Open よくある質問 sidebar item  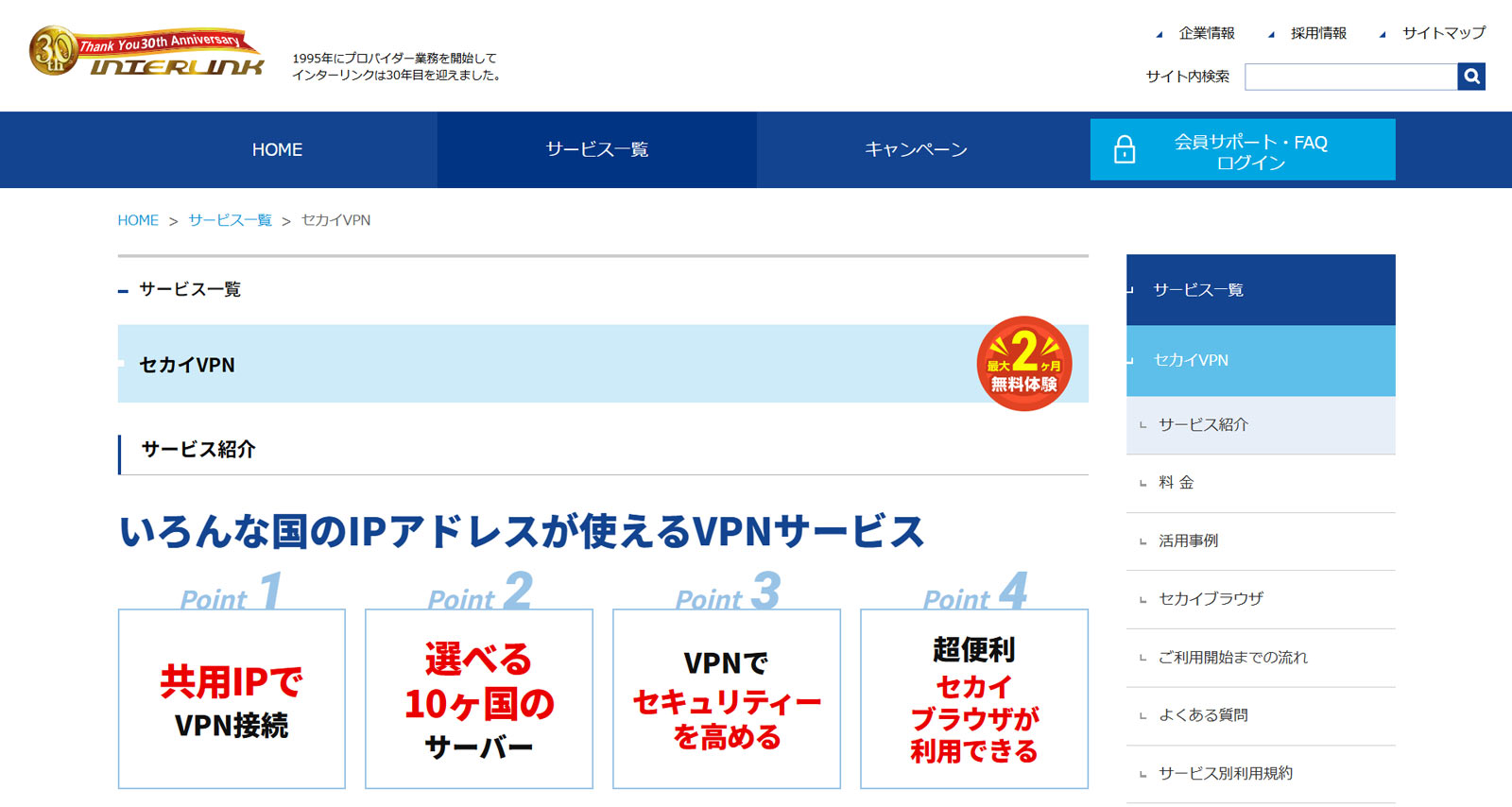[x=1261, y=715]
